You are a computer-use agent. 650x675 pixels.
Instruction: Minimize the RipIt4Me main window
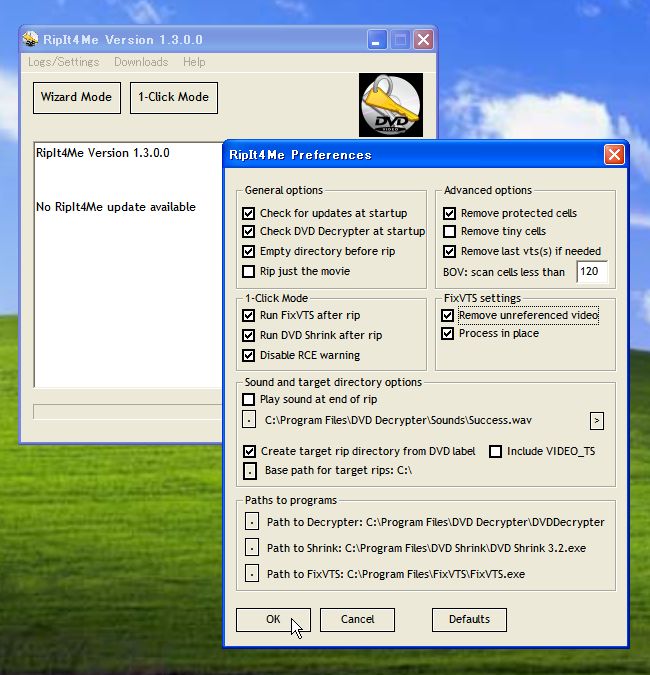(377, 40)
